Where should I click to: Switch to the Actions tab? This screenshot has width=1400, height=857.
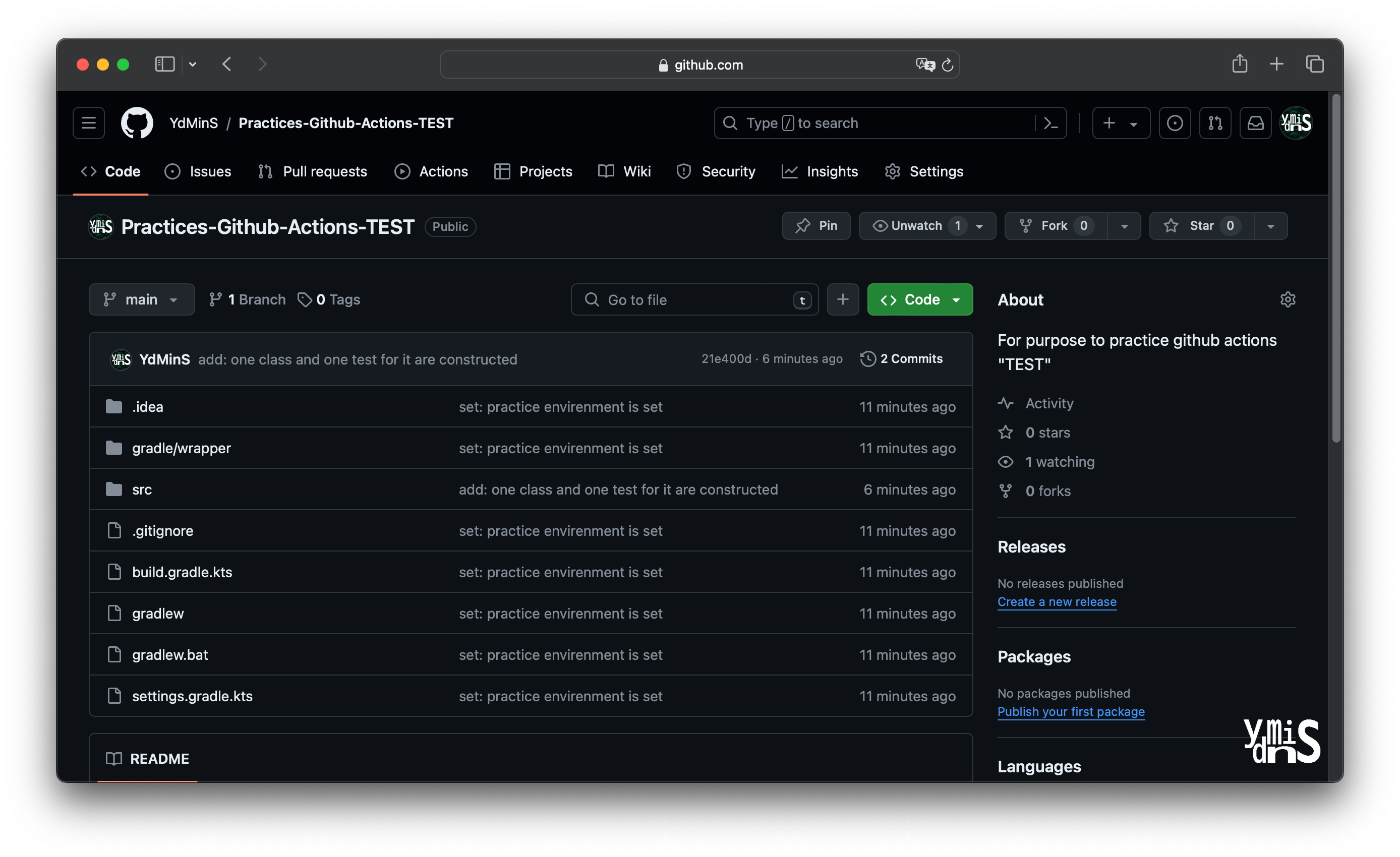431,171
